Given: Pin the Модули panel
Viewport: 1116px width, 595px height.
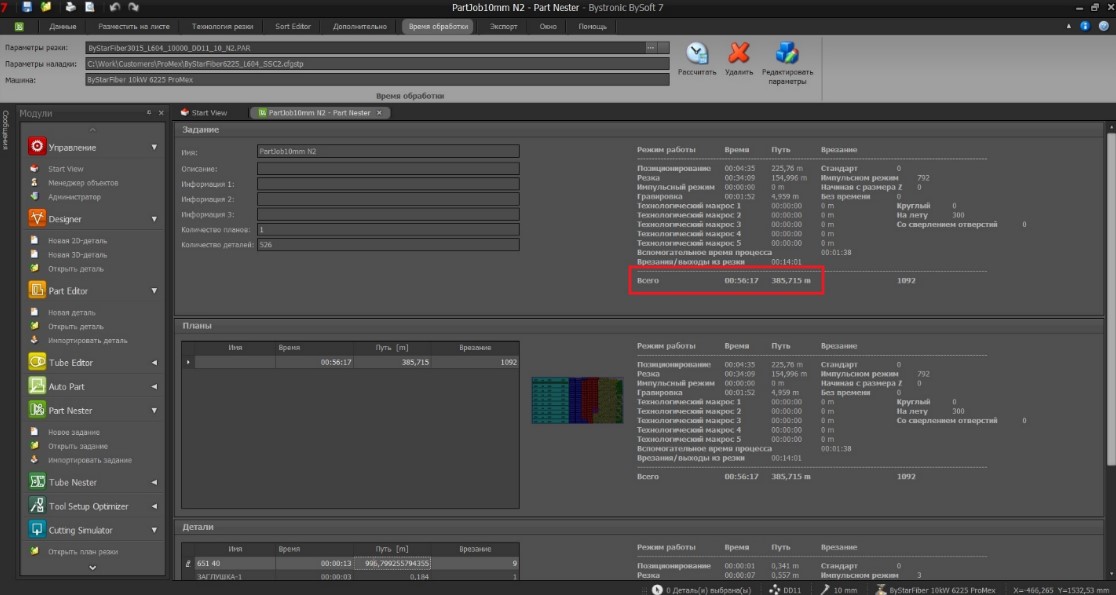Looking at the screenshot, I should [x=149, y=113].
